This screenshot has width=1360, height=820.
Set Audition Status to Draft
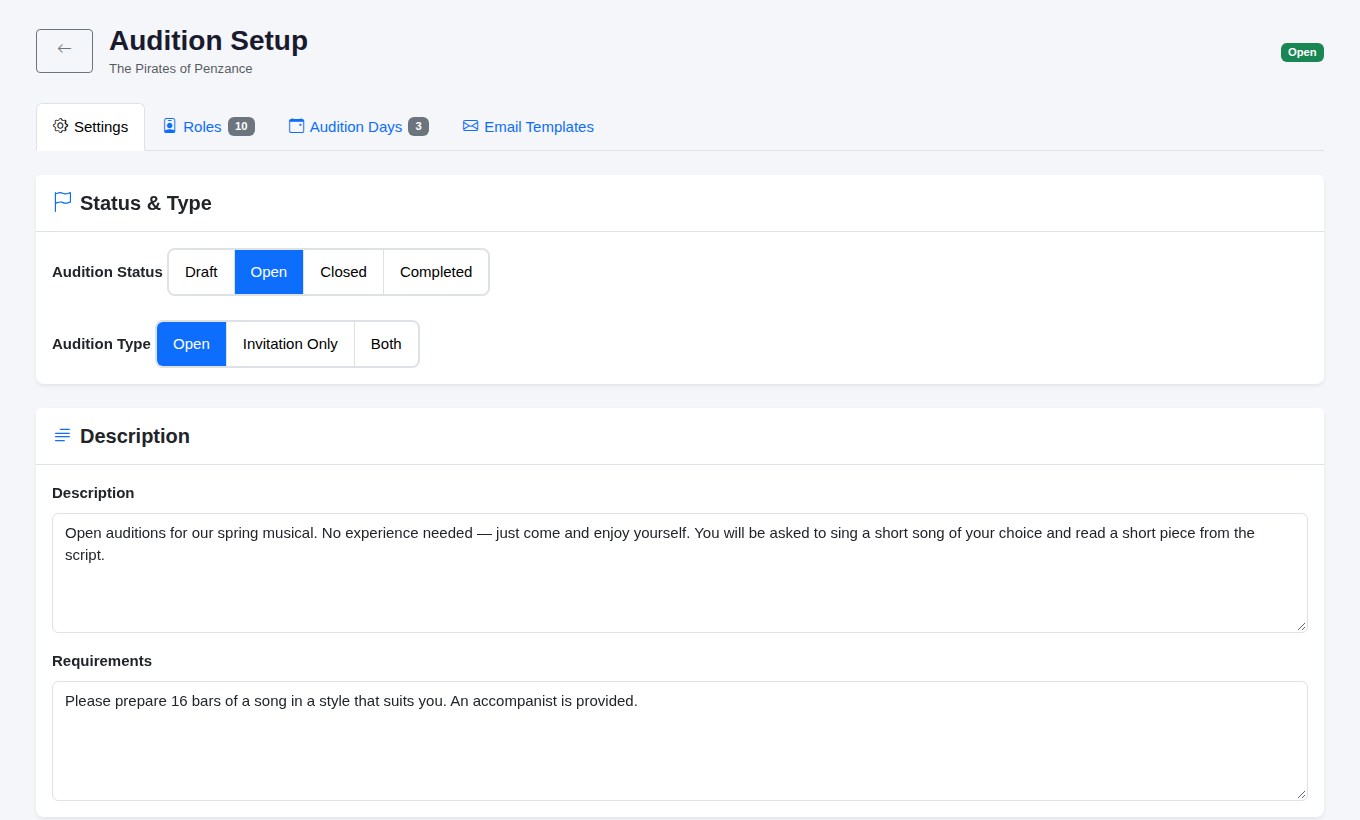[x=201, y=272]
